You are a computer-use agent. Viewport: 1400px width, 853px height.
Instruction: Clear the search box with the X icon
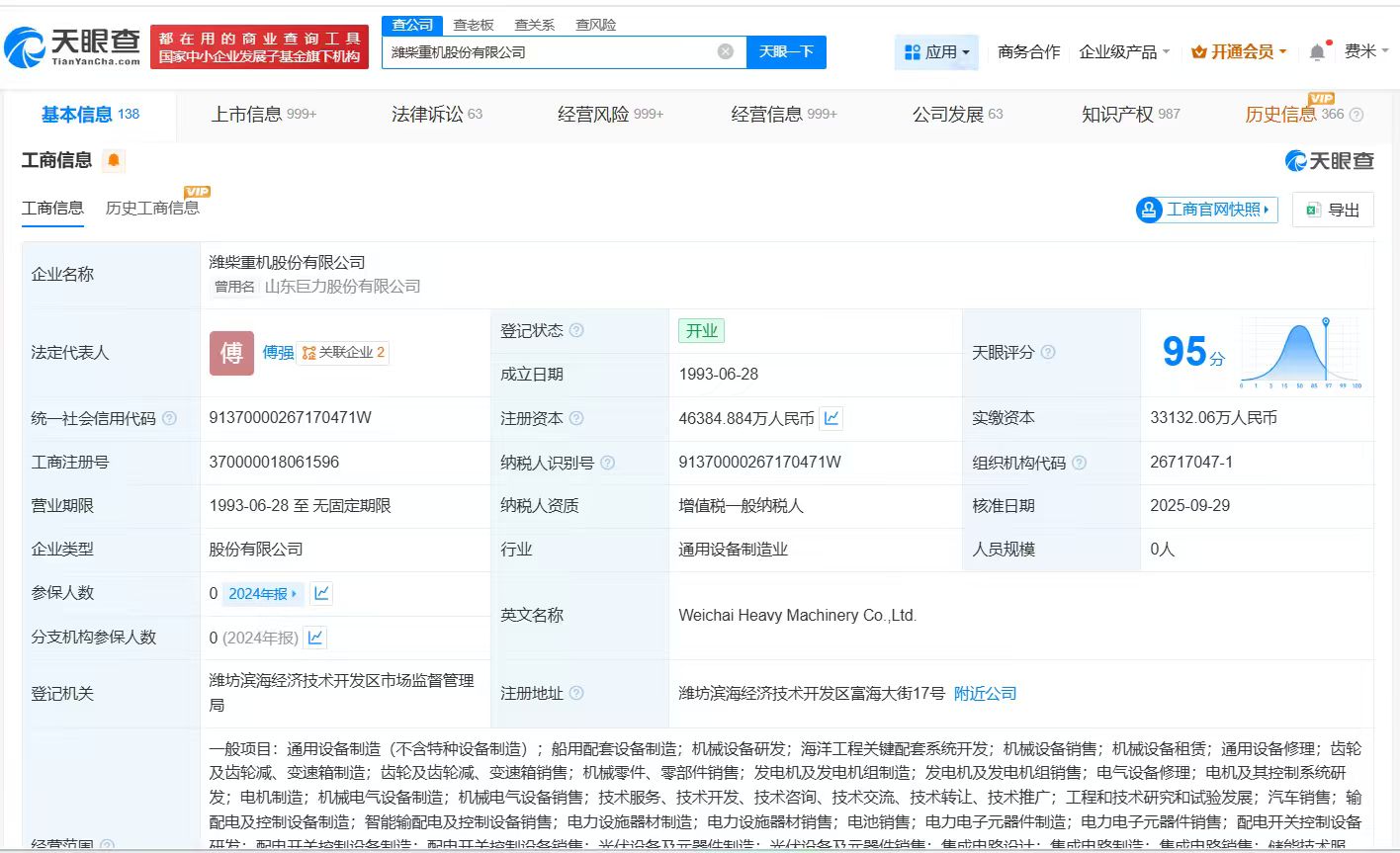726,51
